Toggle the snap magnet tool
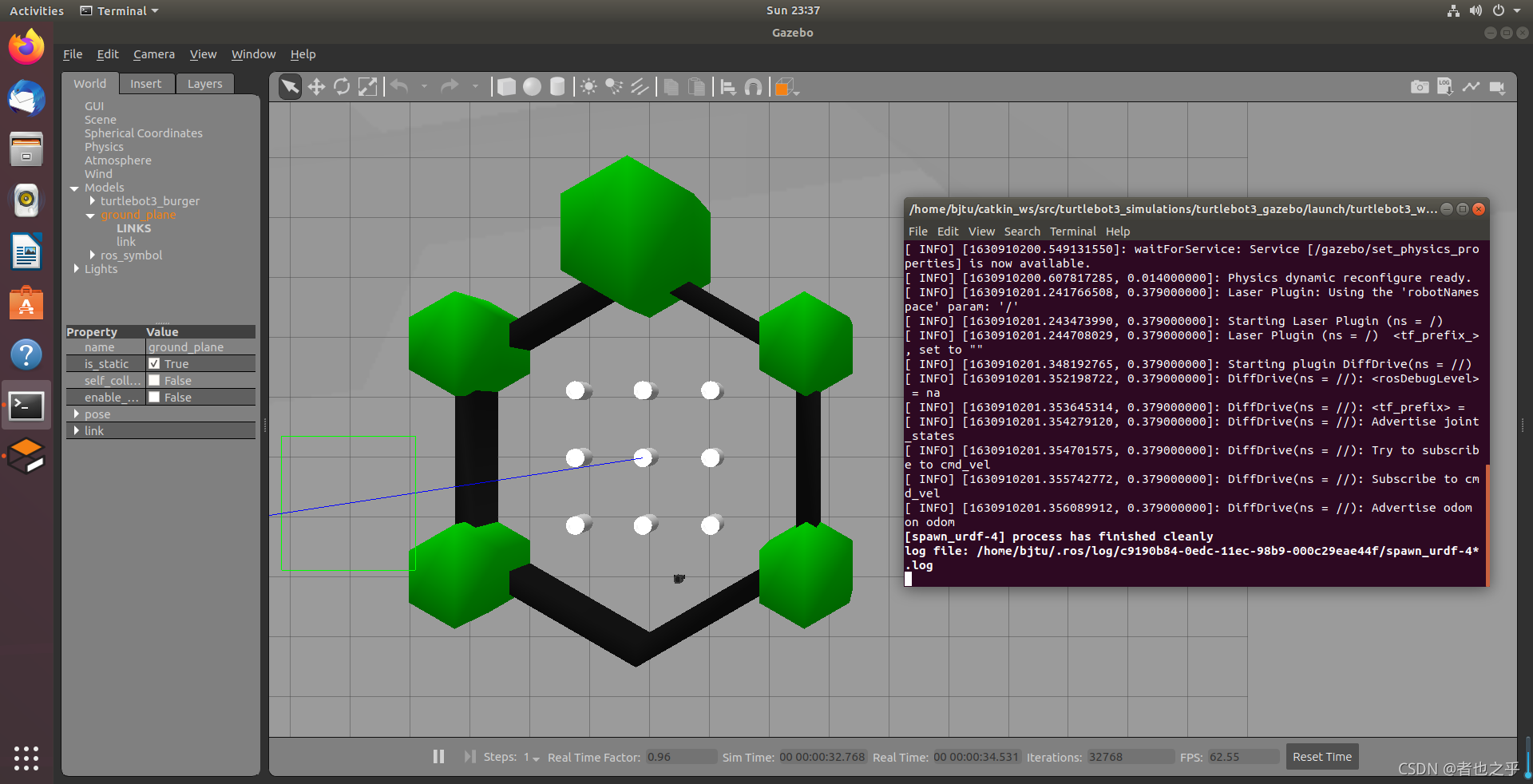This screenshot has height=784, width=1533. click(x=753, y=86)
